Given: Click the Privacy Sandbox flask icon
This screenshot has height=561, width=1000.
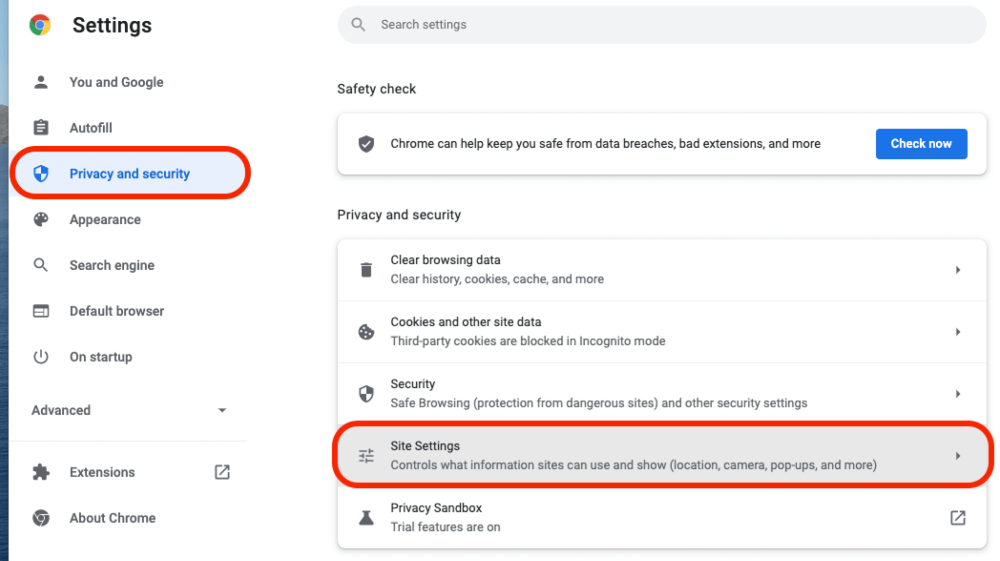Looking at the screenshot, I should 366,518.
